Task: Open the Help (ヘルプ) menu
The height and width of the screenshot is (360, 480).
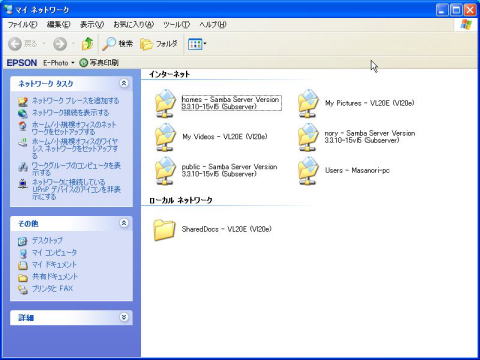Action: click(x=213, y=25)
